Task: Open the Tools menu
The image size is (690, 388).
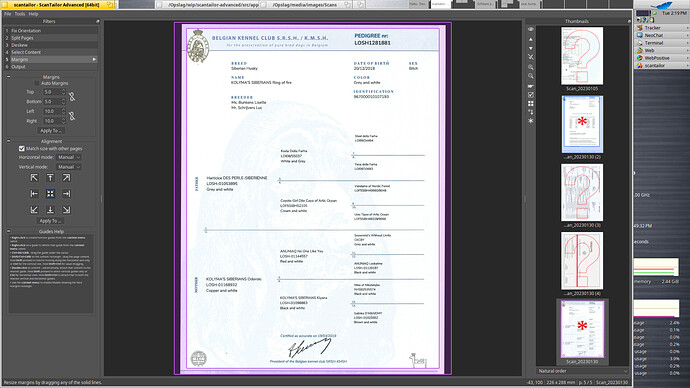Action: click(x=20, y=14)
